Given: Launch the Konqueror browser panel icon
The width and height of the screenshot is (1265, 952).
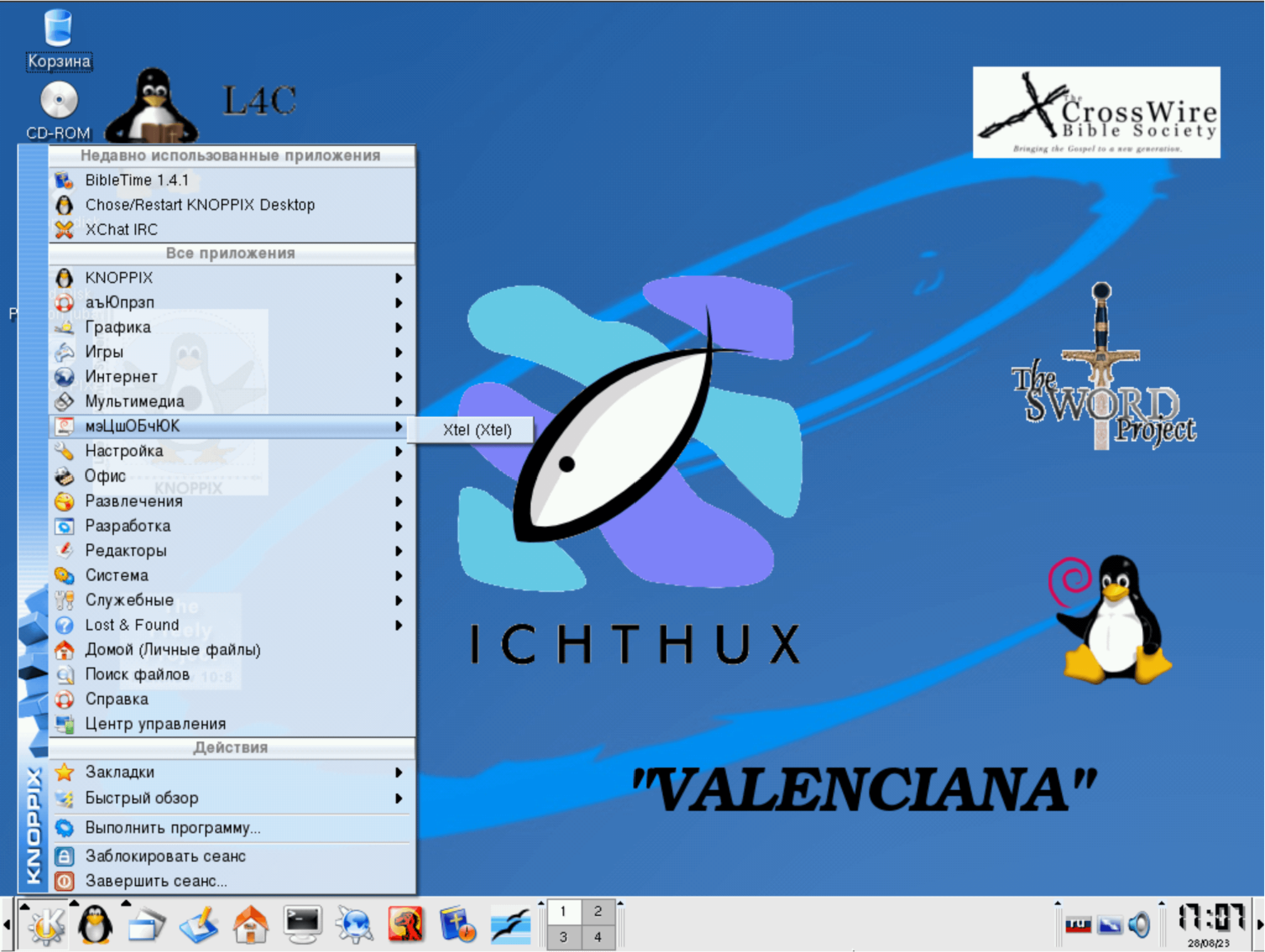Looking at the screenshot, I should pos(354,924).
